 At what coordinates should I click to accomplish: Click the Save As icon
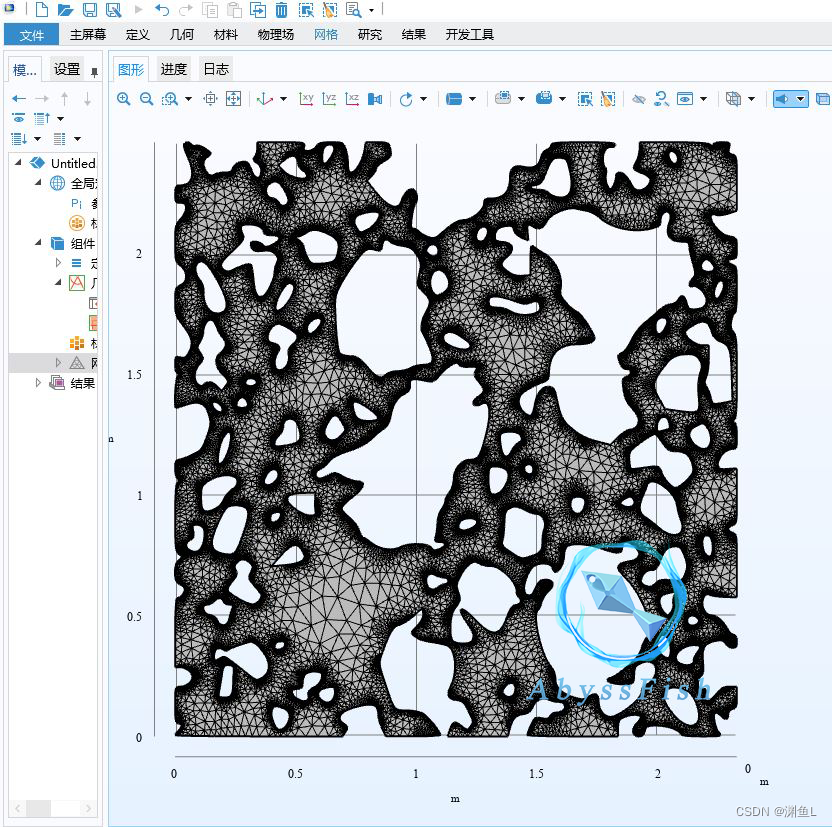click(x=114, y=10)
